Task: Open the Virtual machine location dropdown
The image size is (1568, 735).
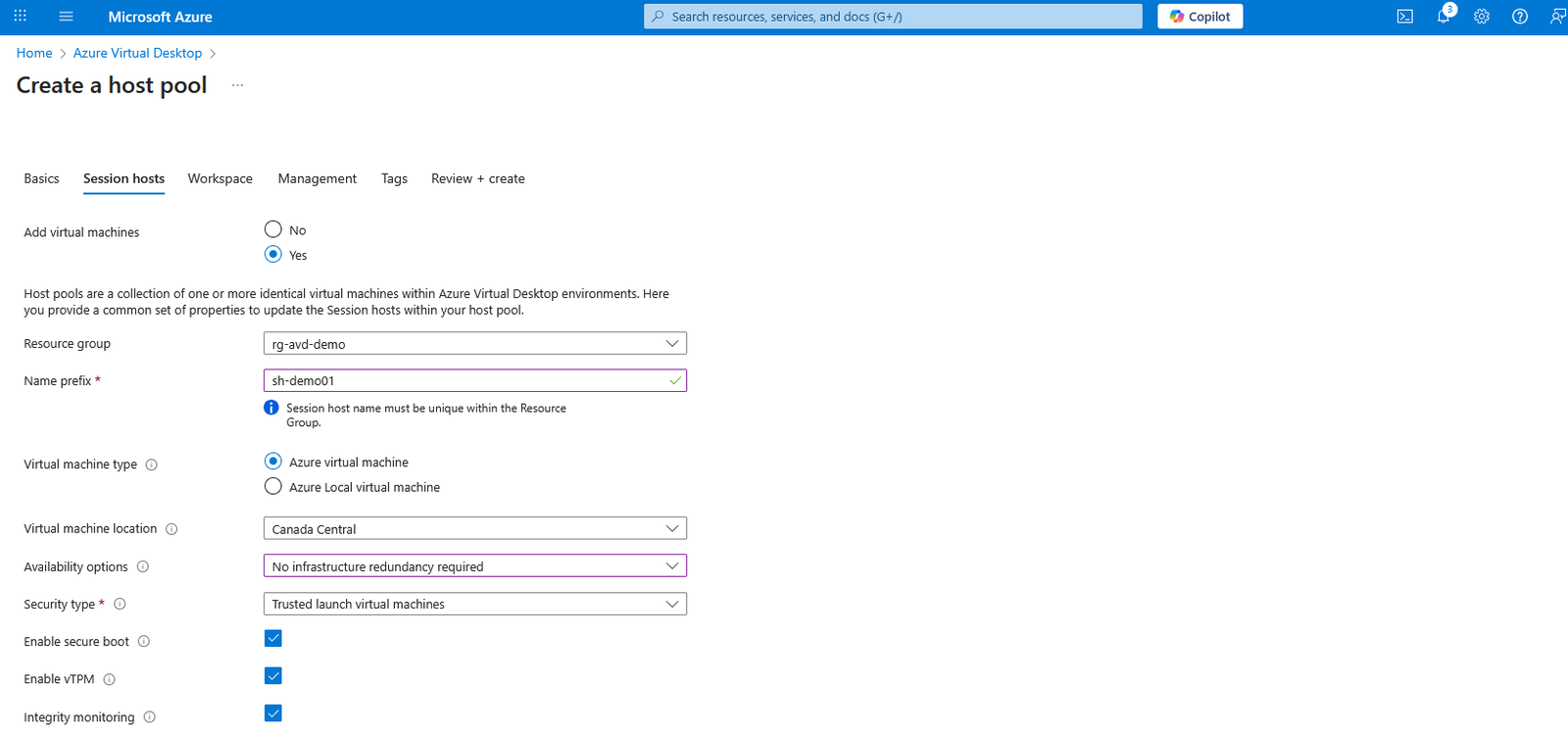Action: (x=474, y=529)
